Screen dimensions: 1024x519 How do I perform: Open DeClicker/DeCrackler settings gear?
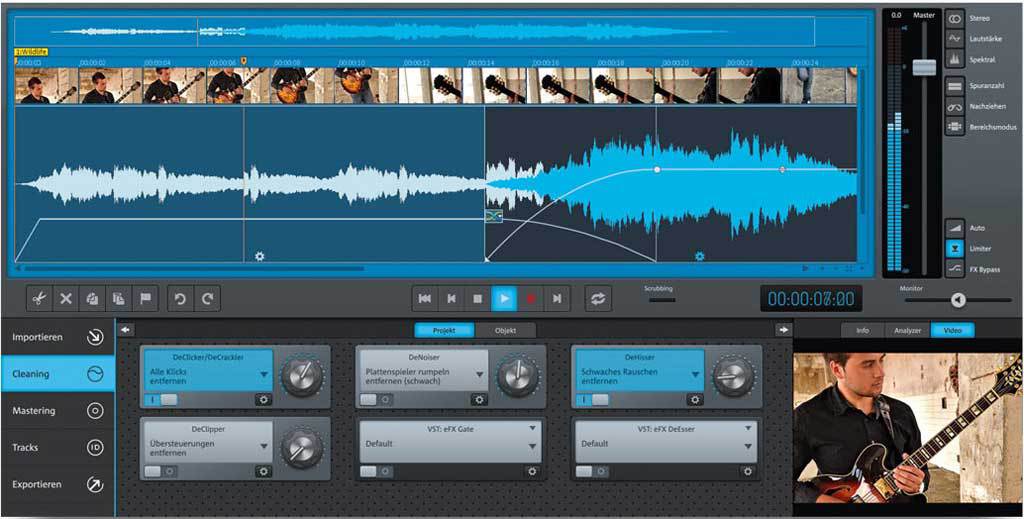pyautogui.click(x=264, y=400)
